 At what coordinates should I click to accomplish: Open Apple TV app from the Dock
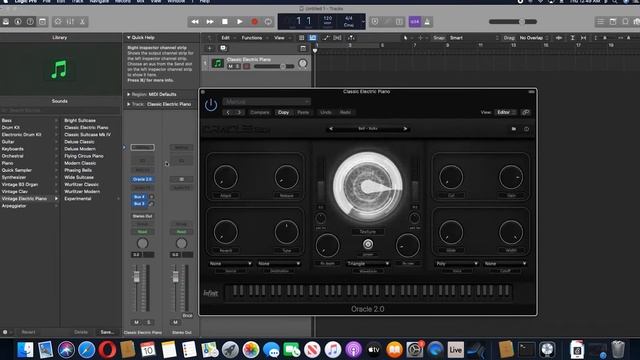(x=373, y=350)
